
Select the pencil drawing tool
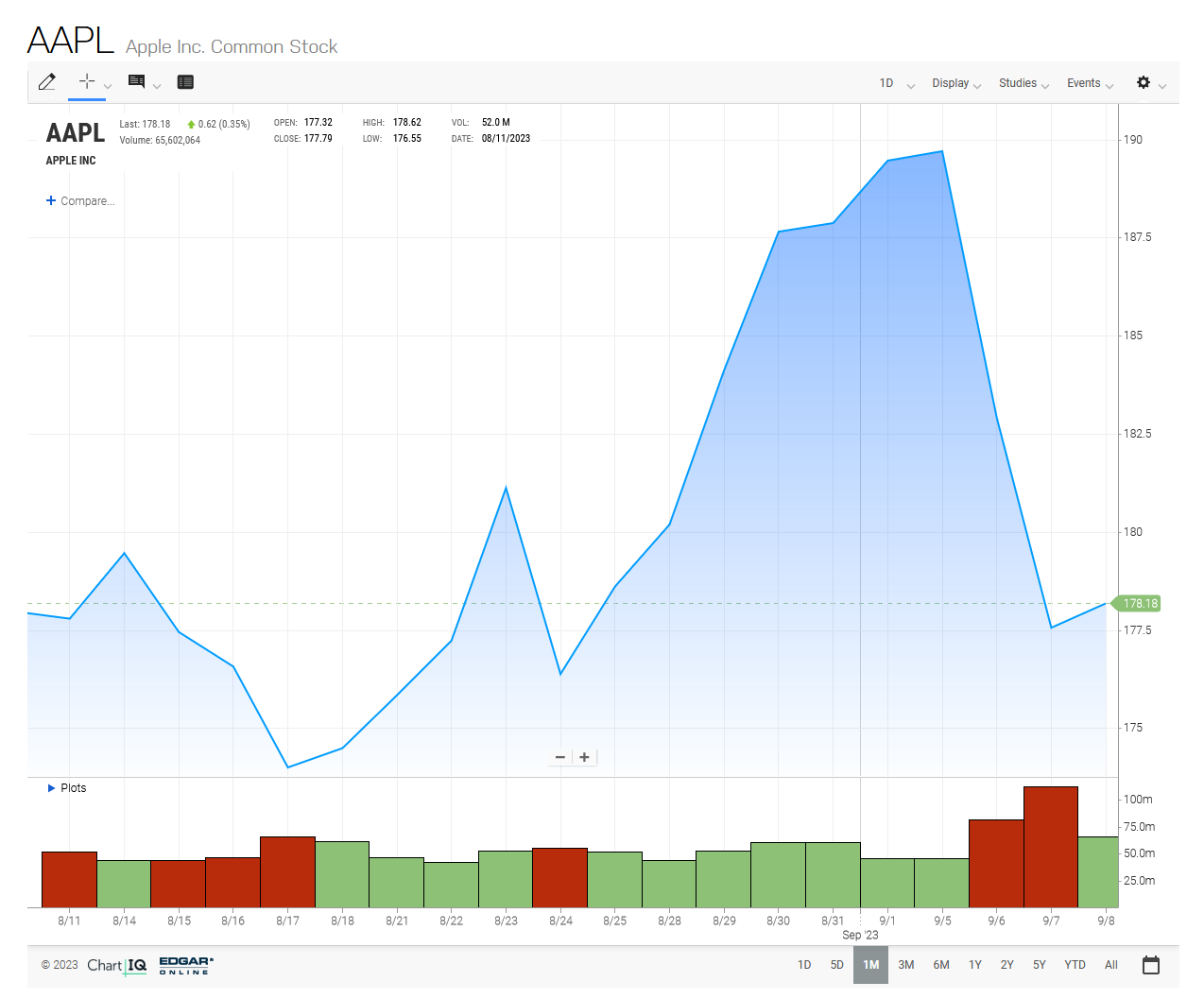click(x=46, y=82)
